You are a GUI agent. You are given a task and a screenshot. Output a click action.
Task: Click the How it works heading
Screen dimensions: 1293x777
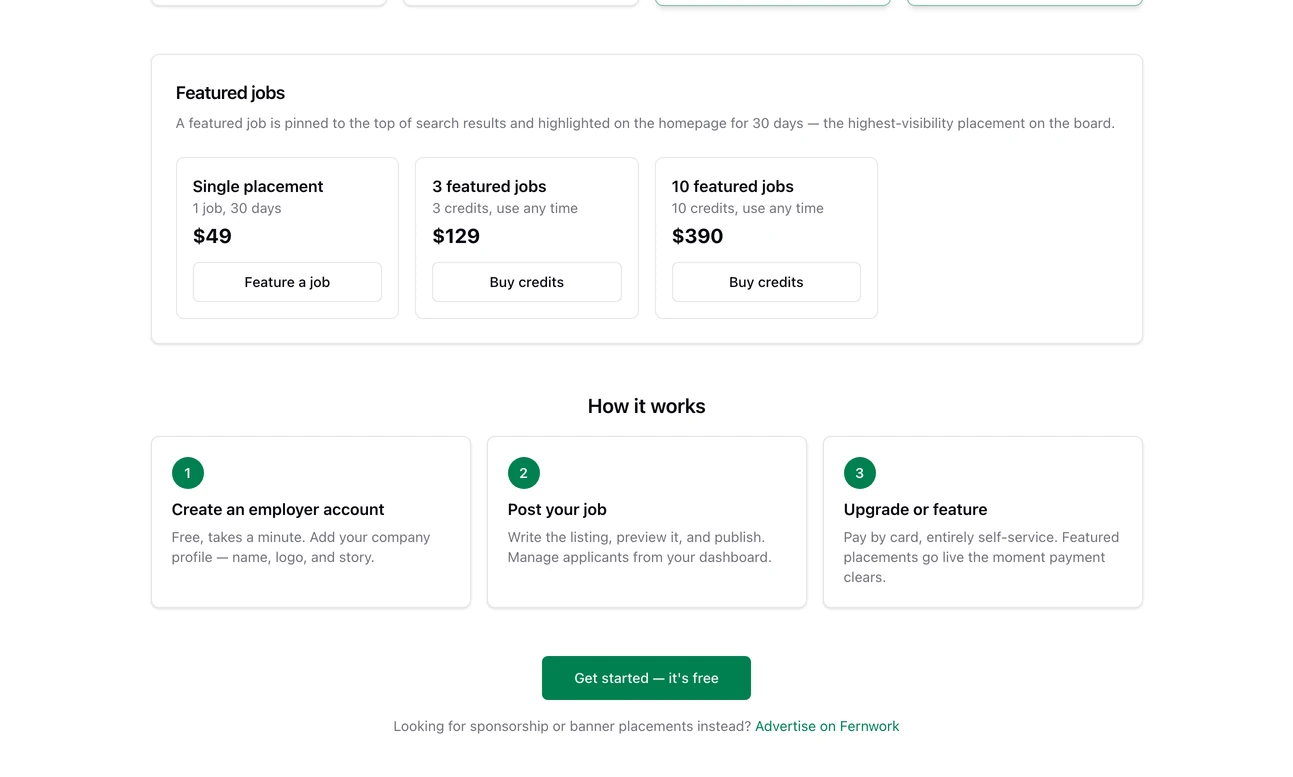pos(647,406)
